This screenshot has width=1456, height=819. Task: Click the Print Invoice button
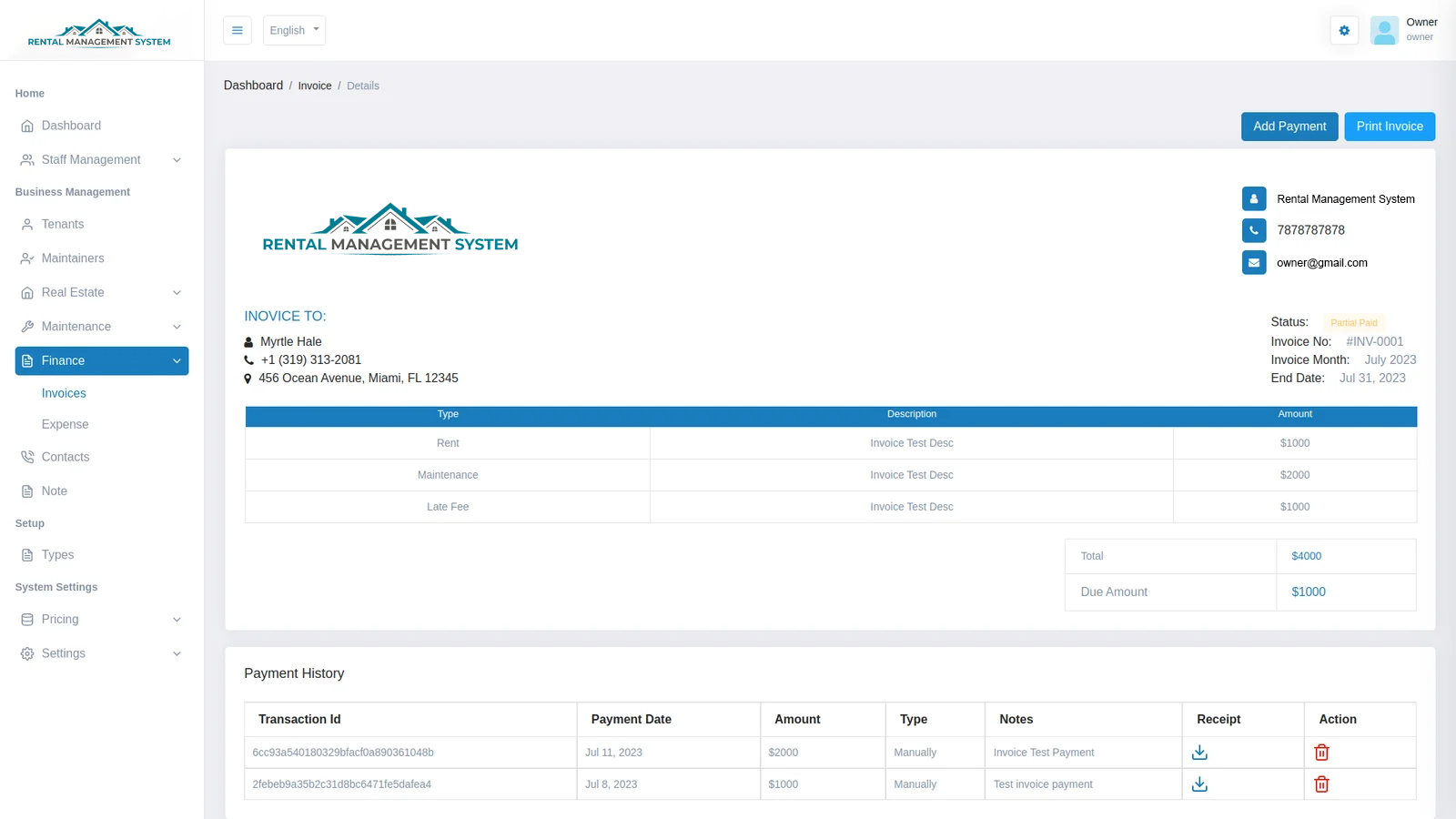point(1390,126)
